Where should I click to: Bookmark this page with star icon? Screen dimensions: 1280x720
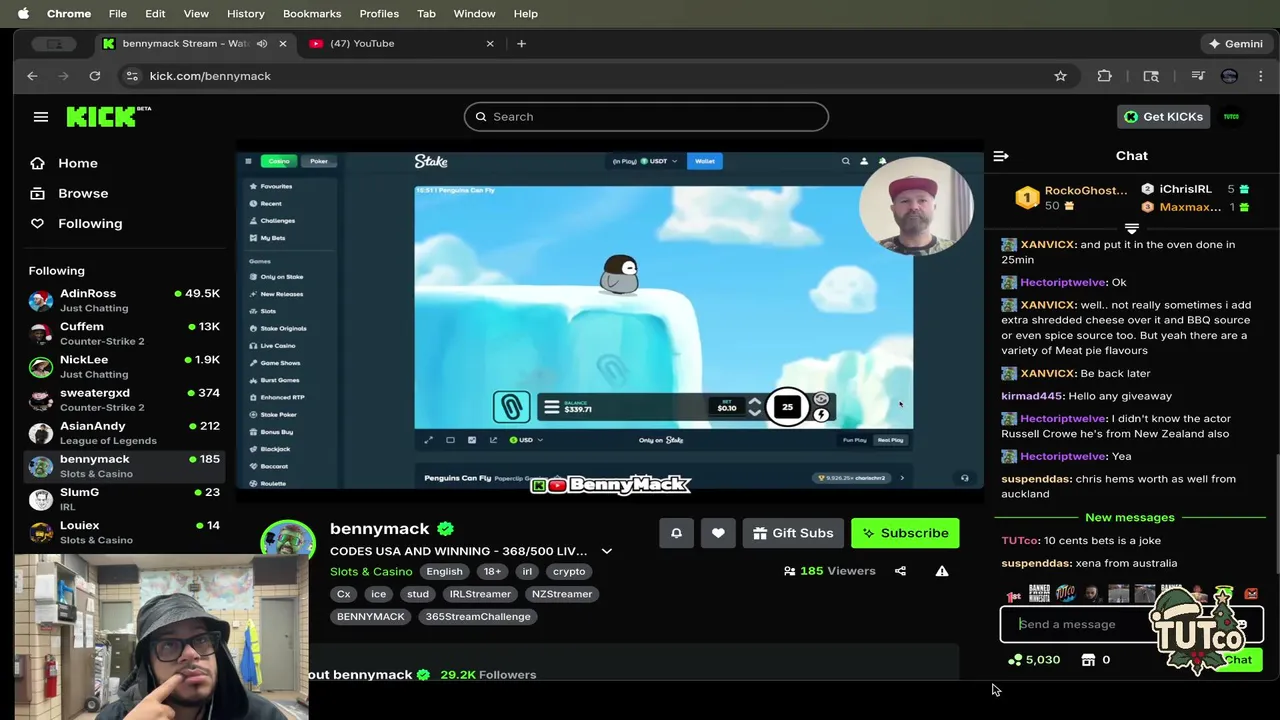(1060, 76)
